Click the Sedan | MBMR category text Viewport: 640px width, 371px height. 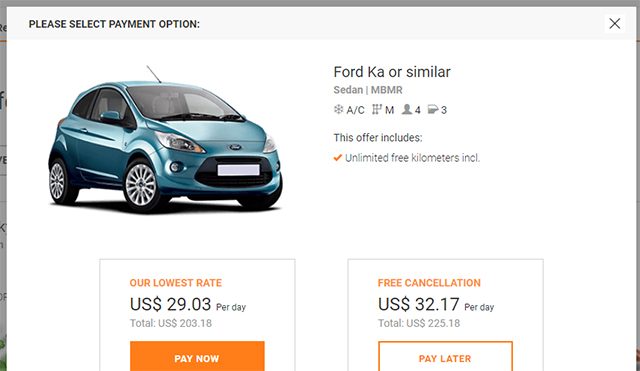(368, 90)
